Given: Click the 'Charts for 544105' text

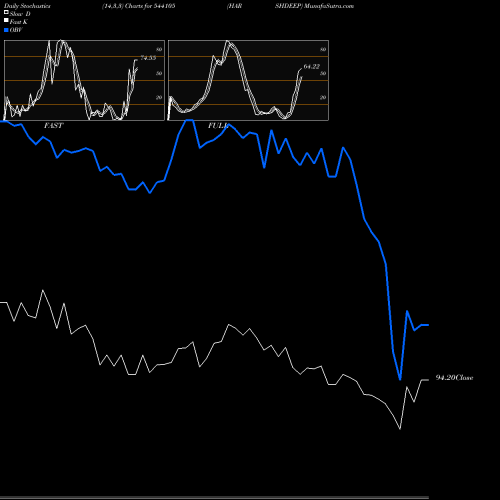Looking at the screenshot, I should (150, 6).
